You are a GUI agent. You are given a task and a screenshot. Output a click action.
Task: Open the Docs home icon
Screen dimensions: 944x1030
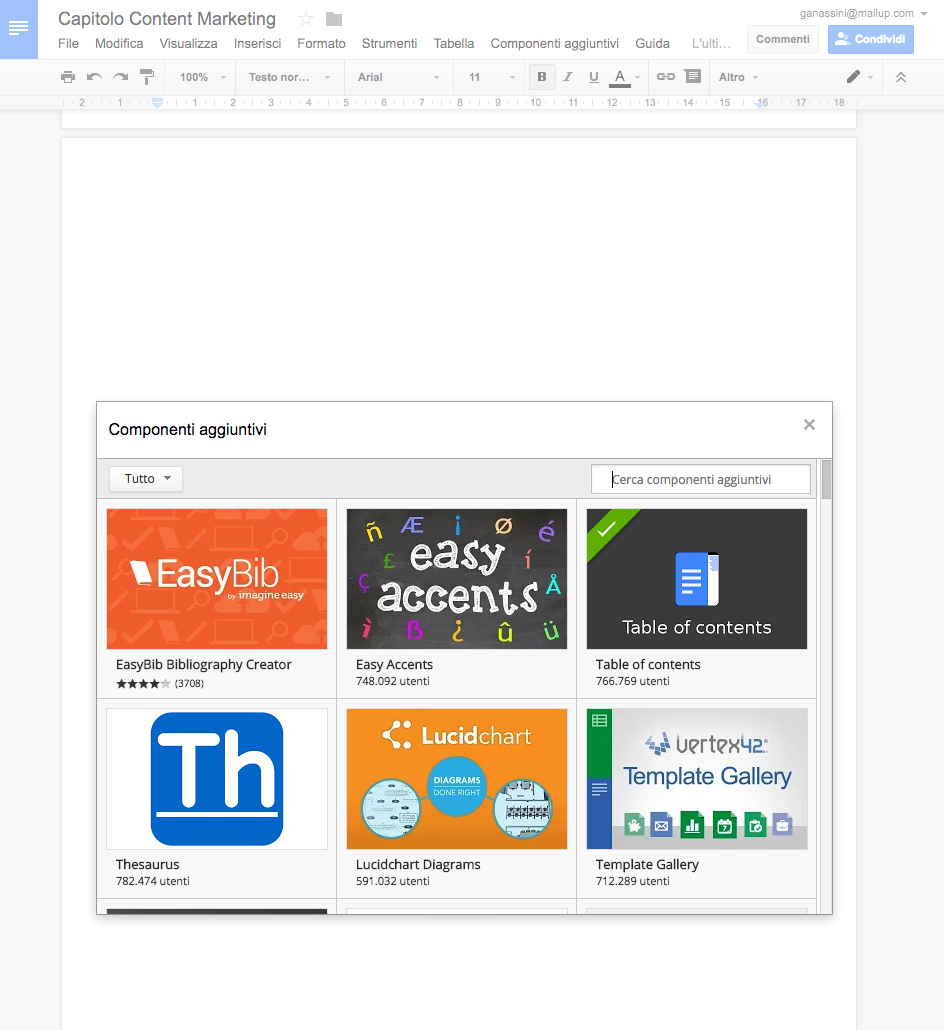point(18,29)
